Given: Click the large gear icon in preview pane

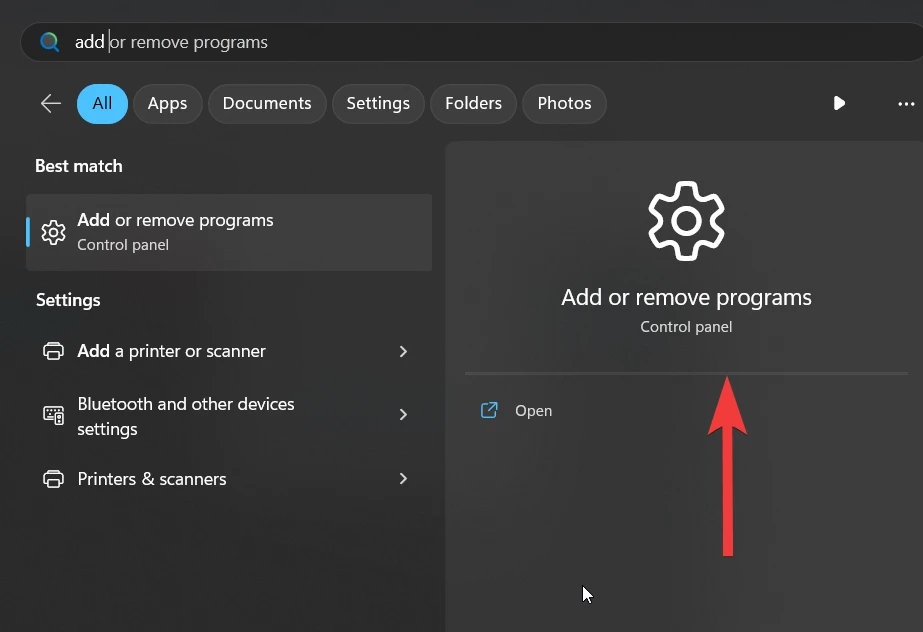Looking at the screenshot, I should coord(686,221).
